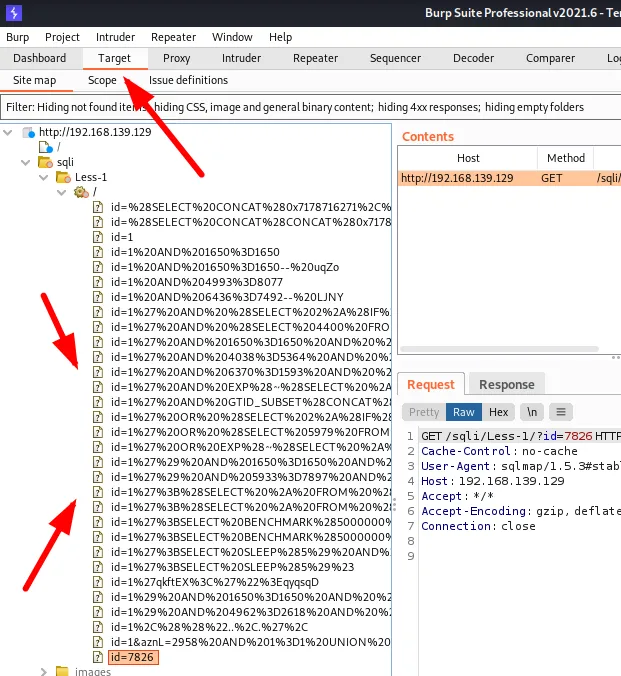This screenshot has height=676, width=621.
Task: Click the file icon beside id=1%2C%28%28%22..%2C.%27%2C
Action: [x=98, y=627]
